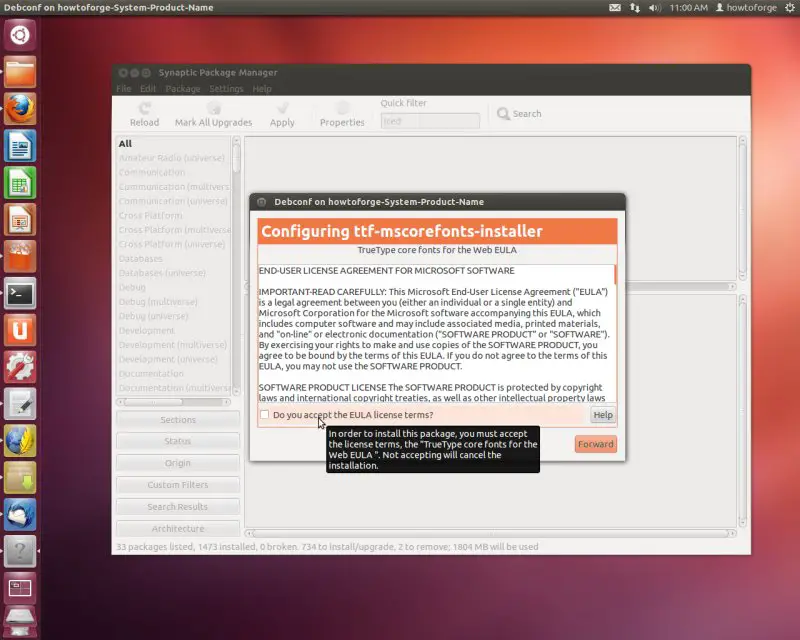Launch Thunderbird Mail from the launcher
Image resolution: width=800 pixels, height=640 pixels.
click(x=20, y=514)
